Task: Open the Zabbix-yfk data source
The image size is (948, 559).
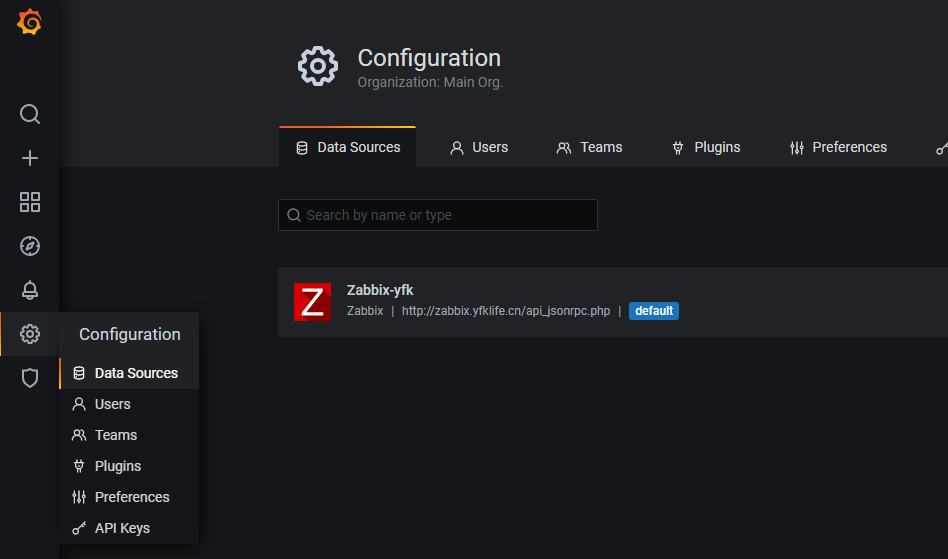Action: [612, 302]
